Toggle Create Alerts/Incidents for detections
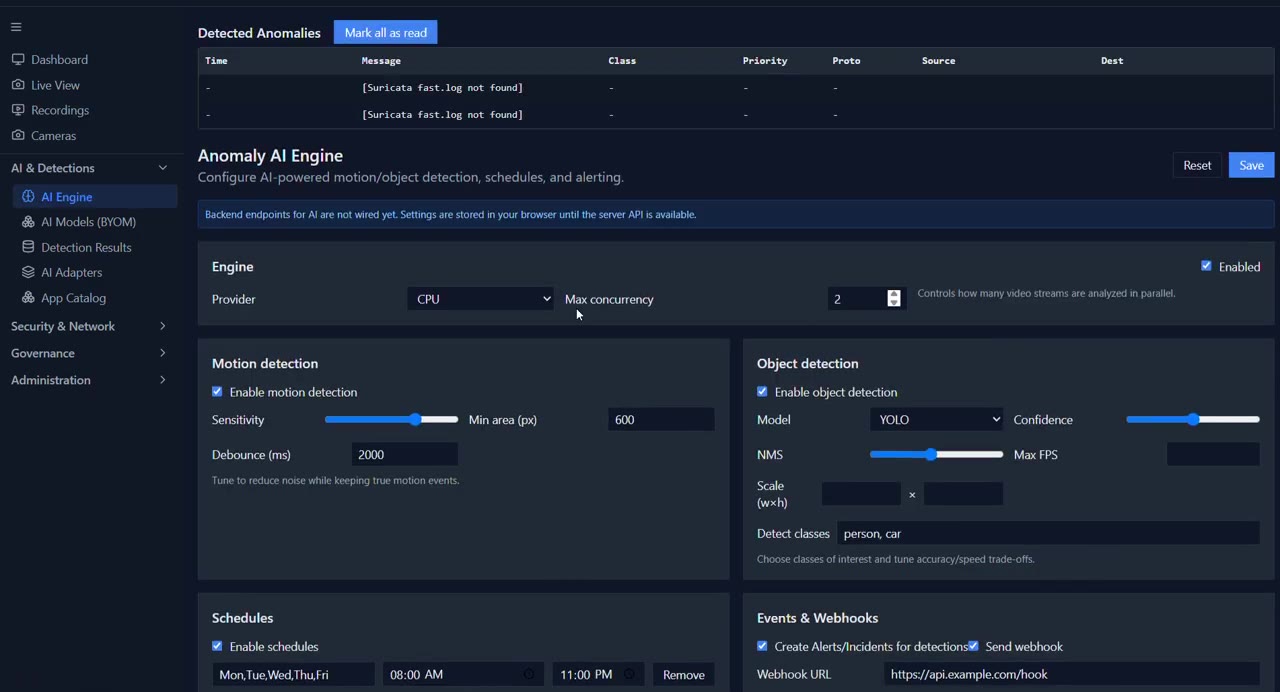 coord(762,646)
